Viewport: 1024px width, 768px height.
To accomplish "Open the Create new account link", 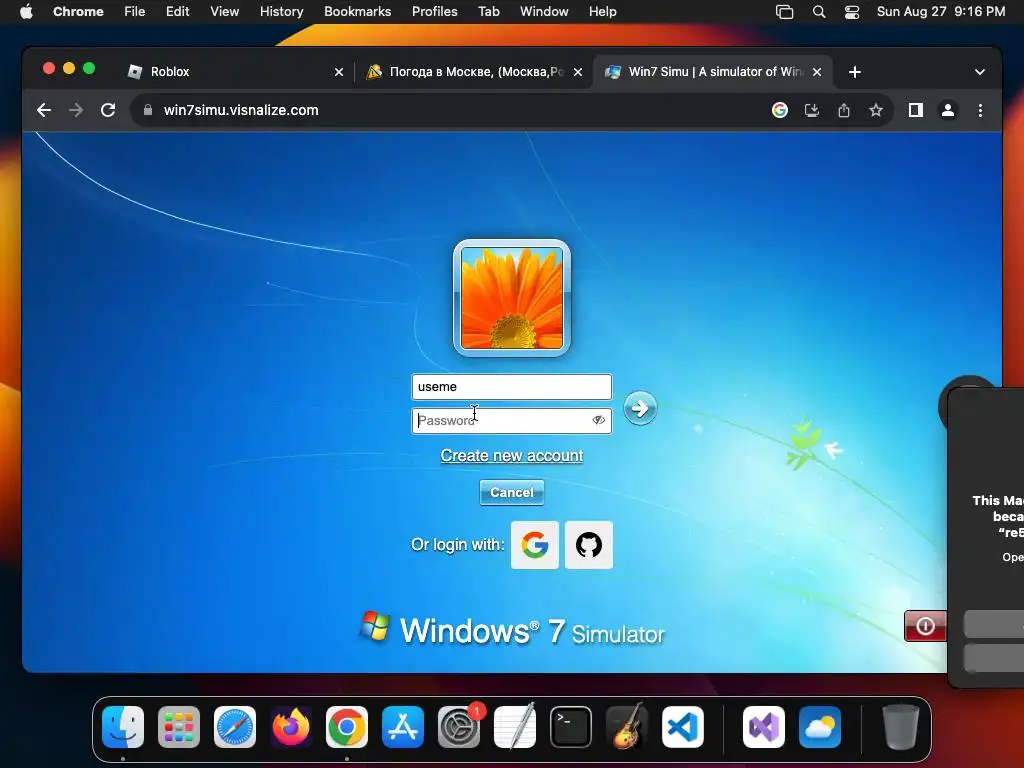I will (x=511, y=455).
